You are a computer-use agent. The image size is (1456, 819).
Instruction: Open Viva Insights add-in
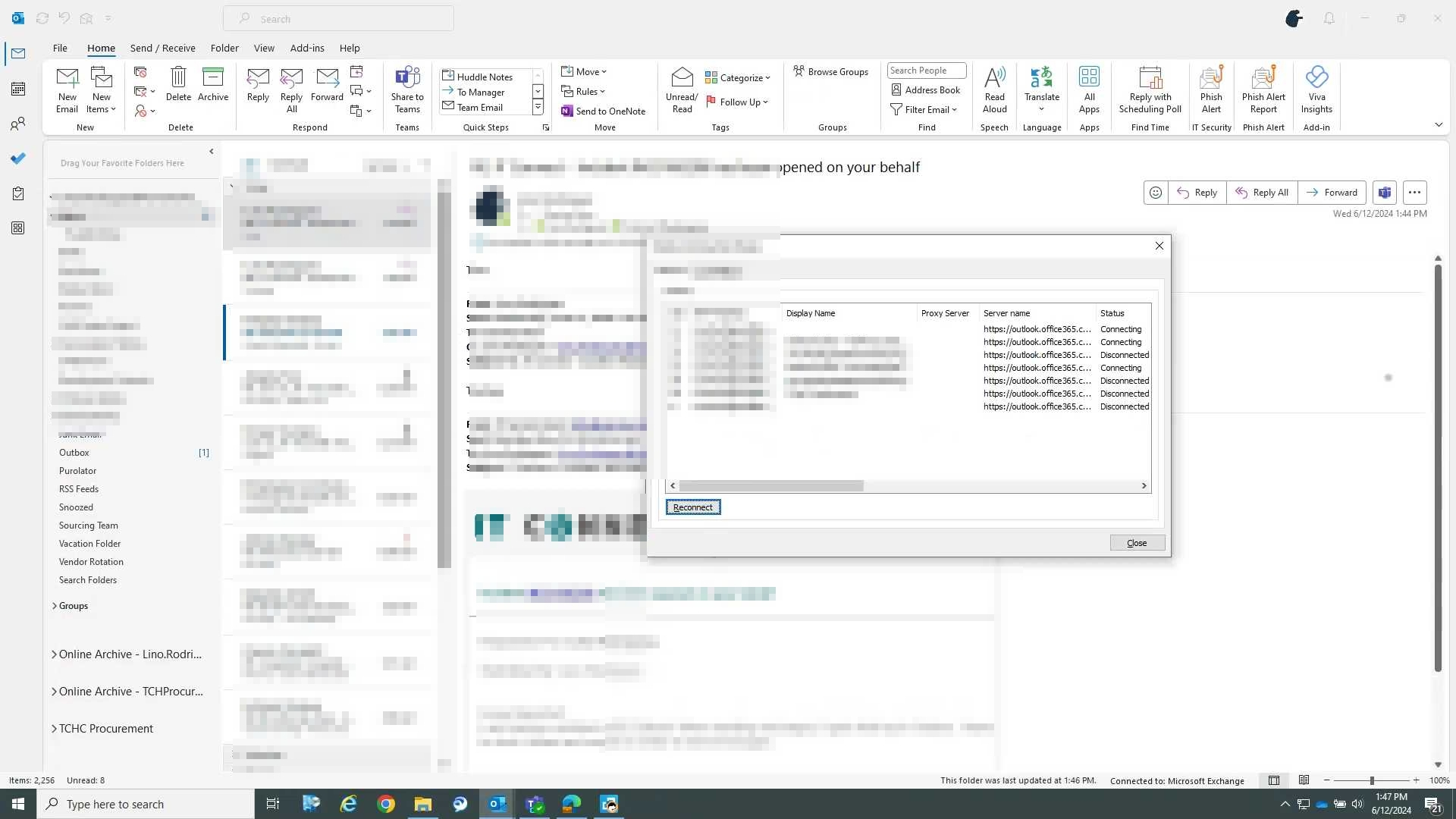click(1316, 89)
